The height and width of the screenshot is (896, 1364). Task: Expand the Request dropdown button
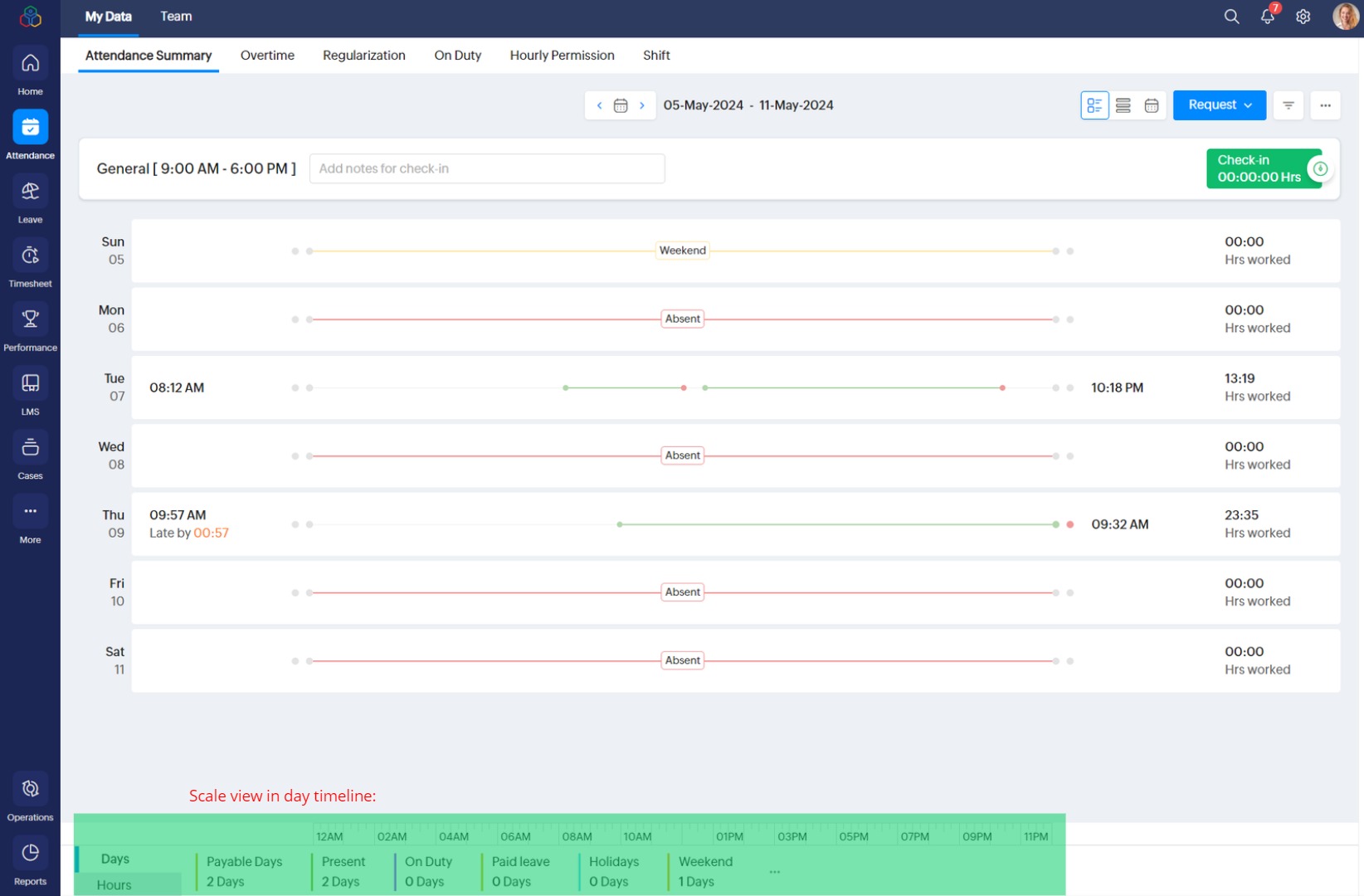1219,105
